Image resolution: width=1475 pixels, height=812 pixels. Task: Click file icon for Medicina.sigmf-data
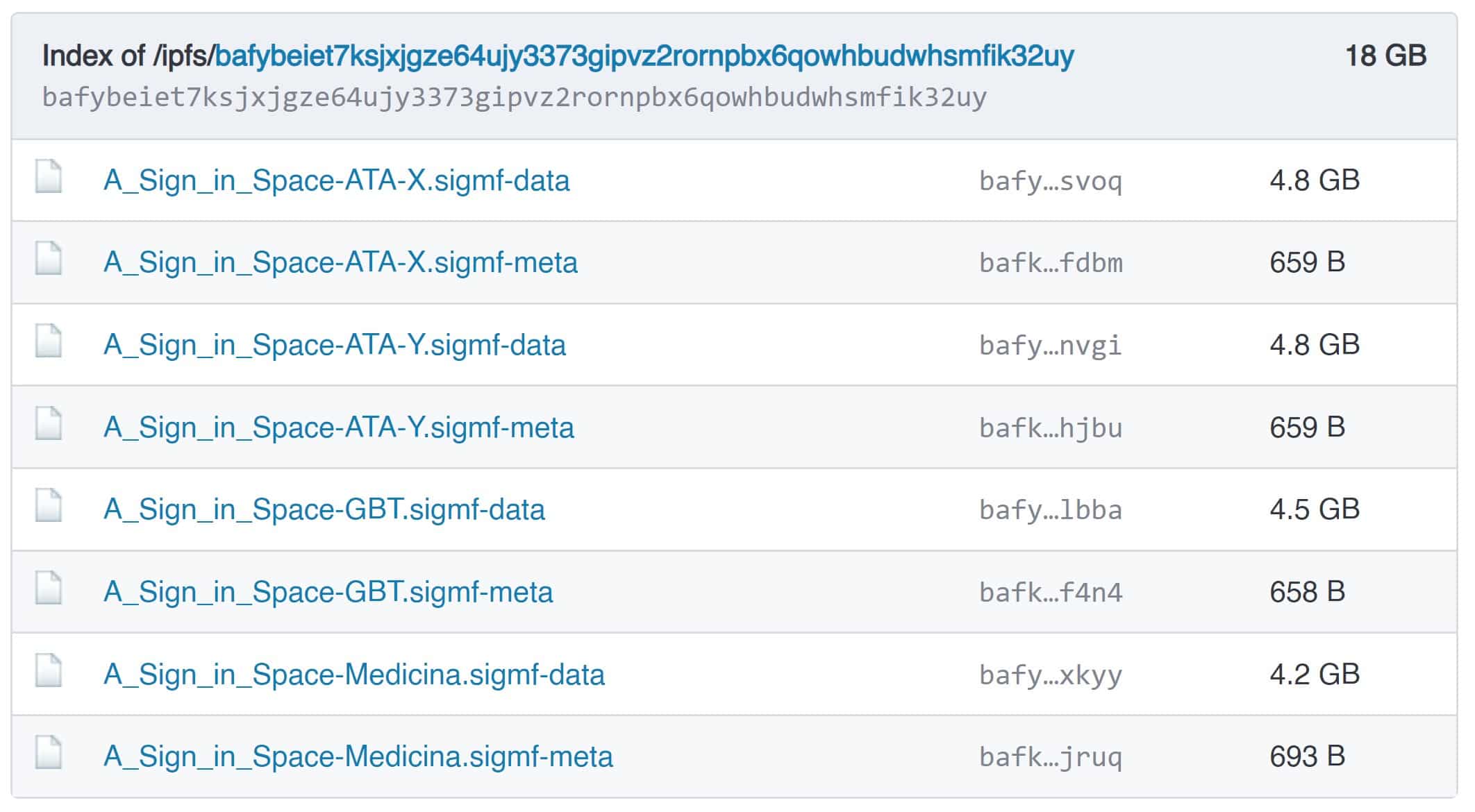(x=49, y=670)
